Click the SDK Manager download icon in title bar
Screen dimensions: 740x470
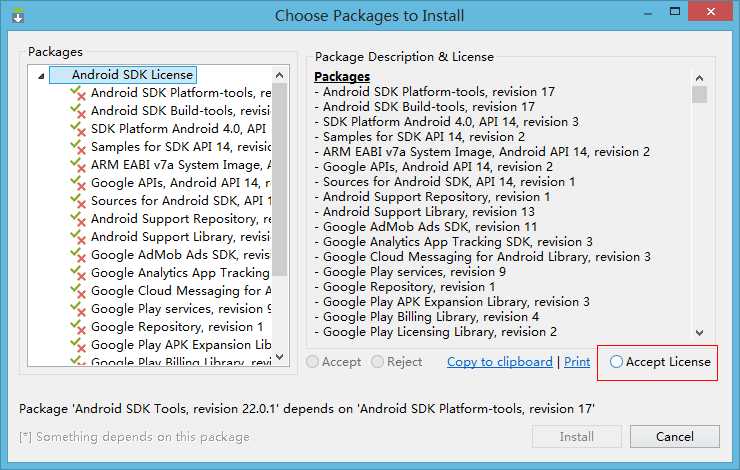coord(18,16)
